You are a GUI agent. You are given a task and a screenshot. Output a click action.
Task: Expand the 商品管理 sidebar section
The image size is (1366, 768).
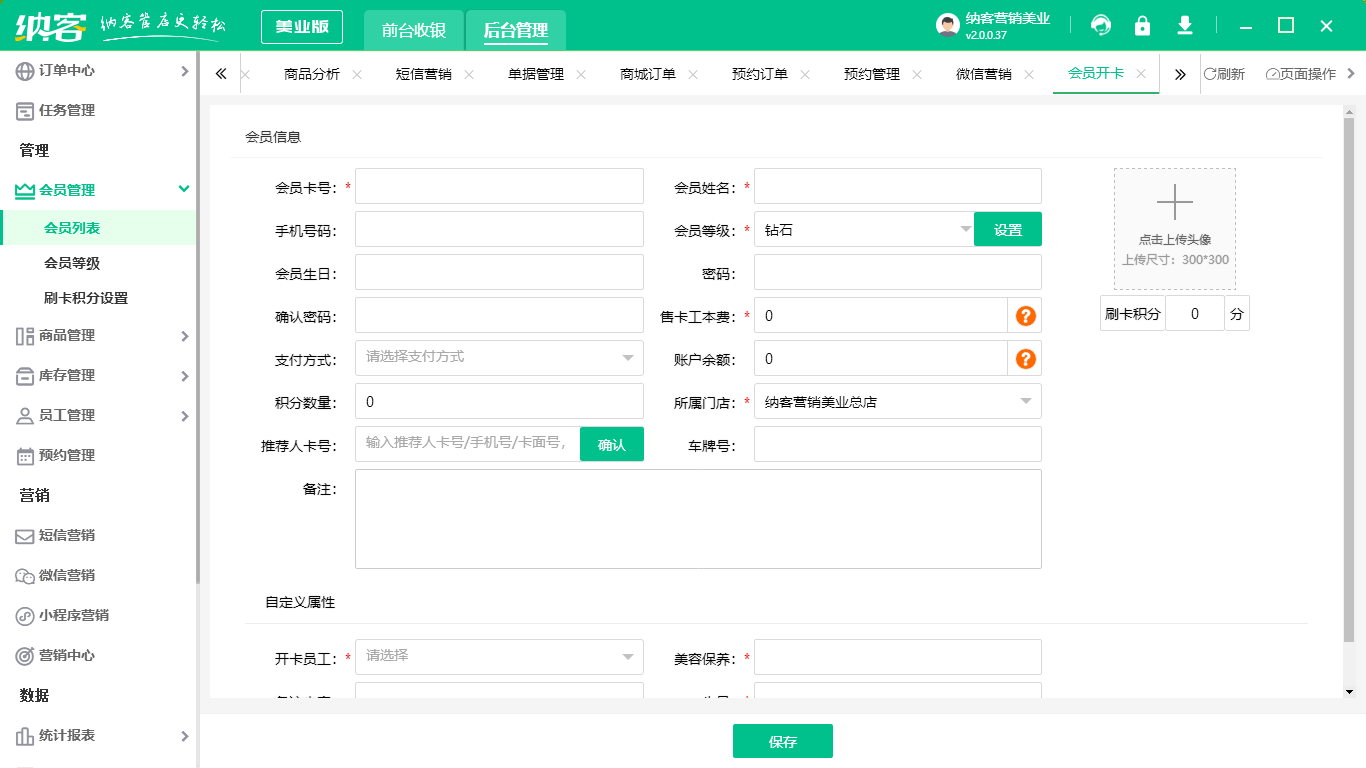pyautogui.click(x=95, y=336)
